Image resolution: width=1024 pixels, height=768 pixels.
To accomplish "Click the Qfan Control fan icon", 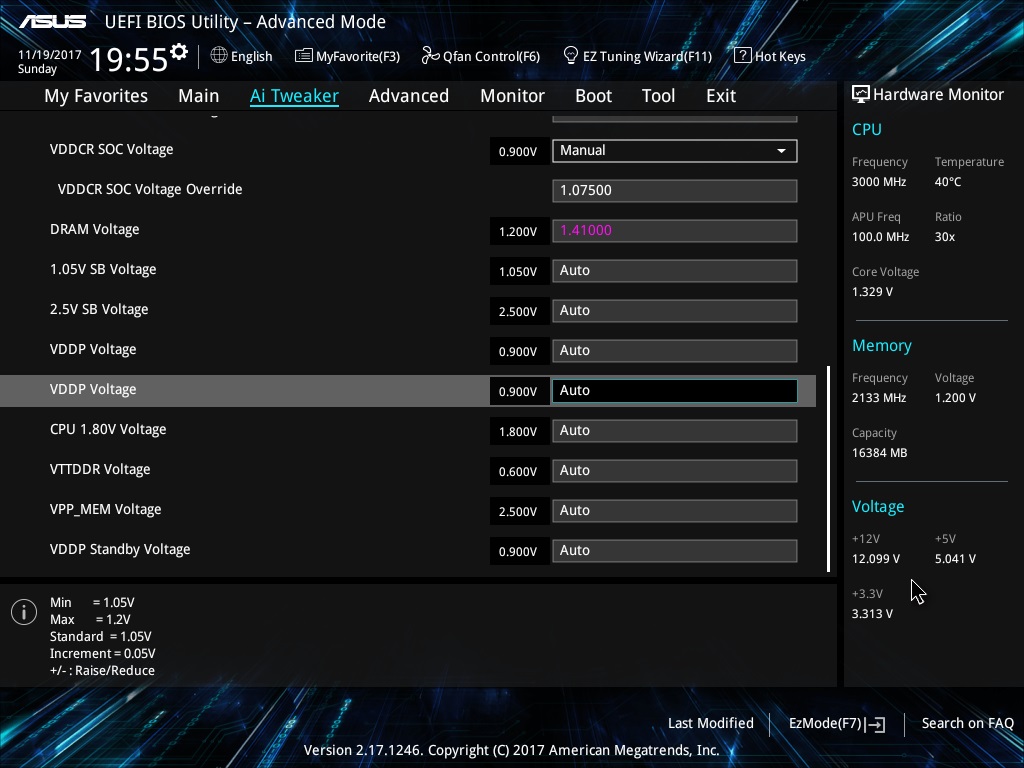I will click(x=430, y=56).
